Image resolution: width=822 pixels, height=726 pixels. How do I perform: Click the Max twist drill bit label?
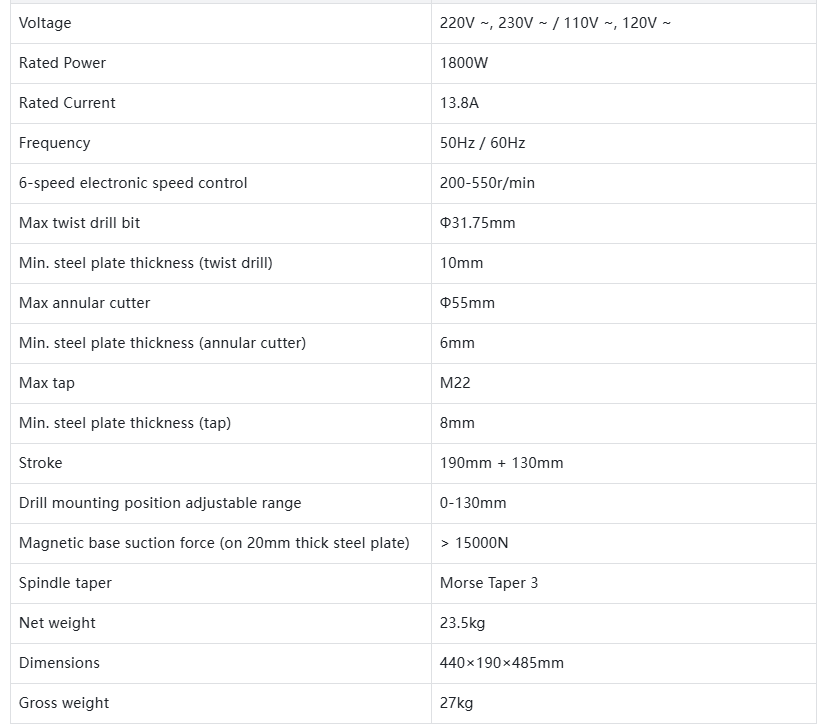tap(80, 223)
